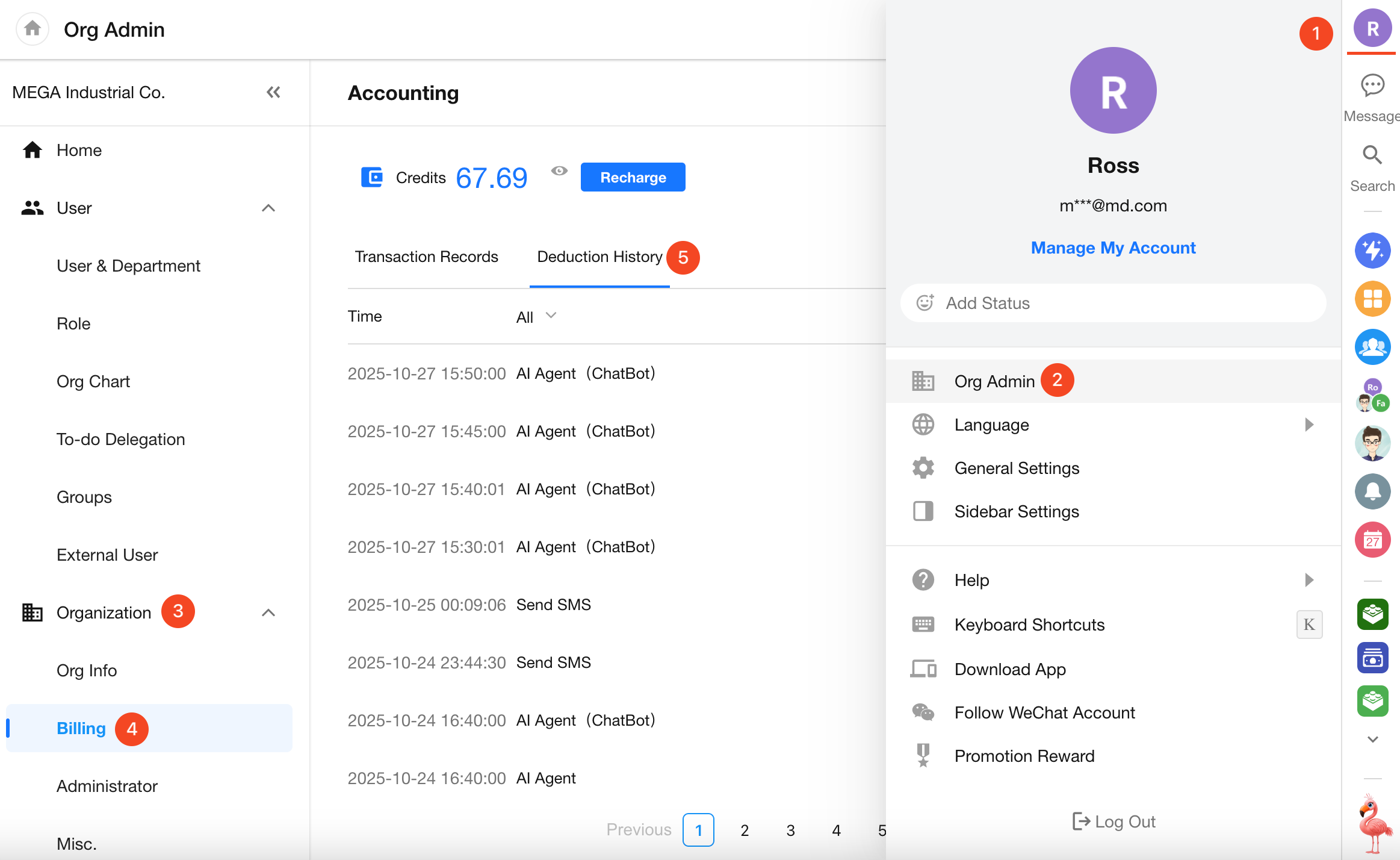Click the Recharge button

coord(633,178)
